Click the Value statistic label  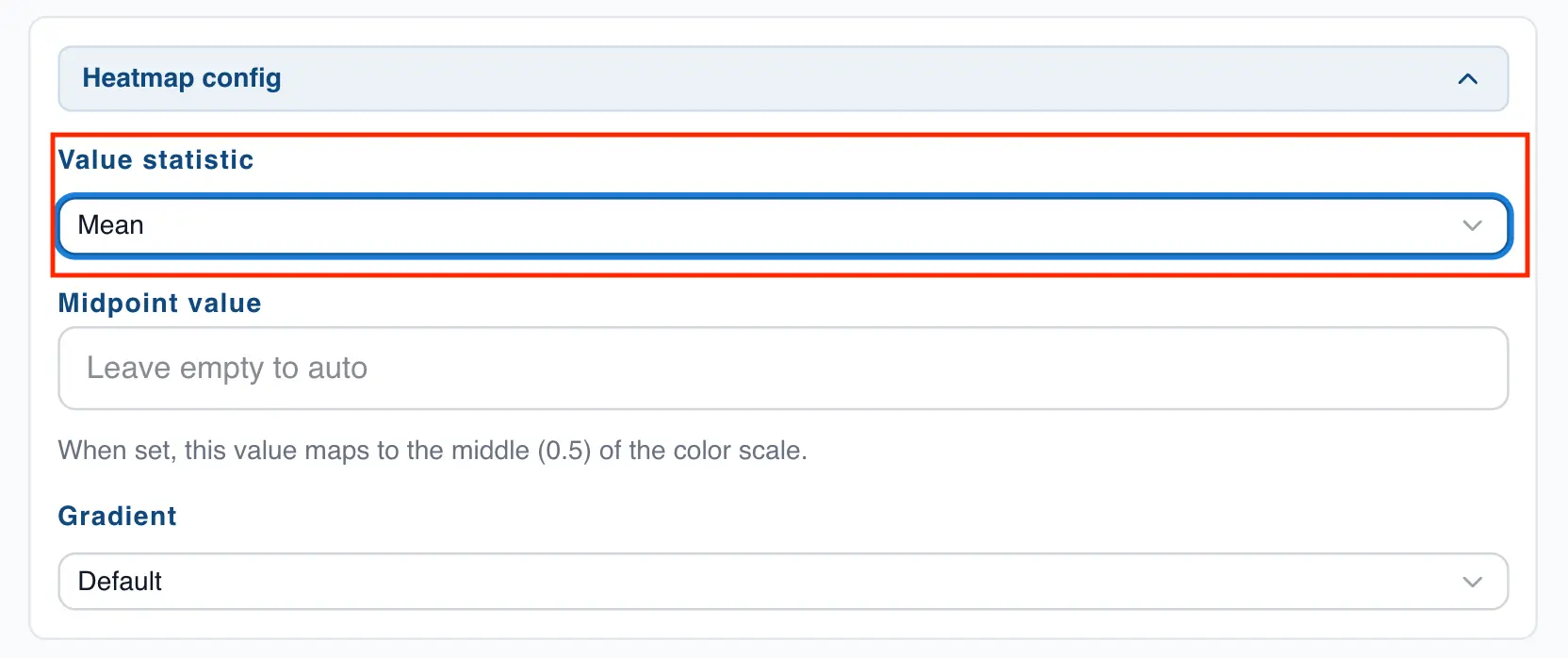[x=155, y=160]
